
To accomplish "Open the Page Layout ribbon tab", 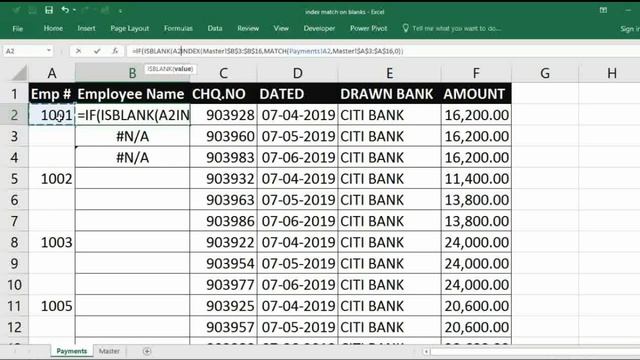I will [x=129, y=29].
